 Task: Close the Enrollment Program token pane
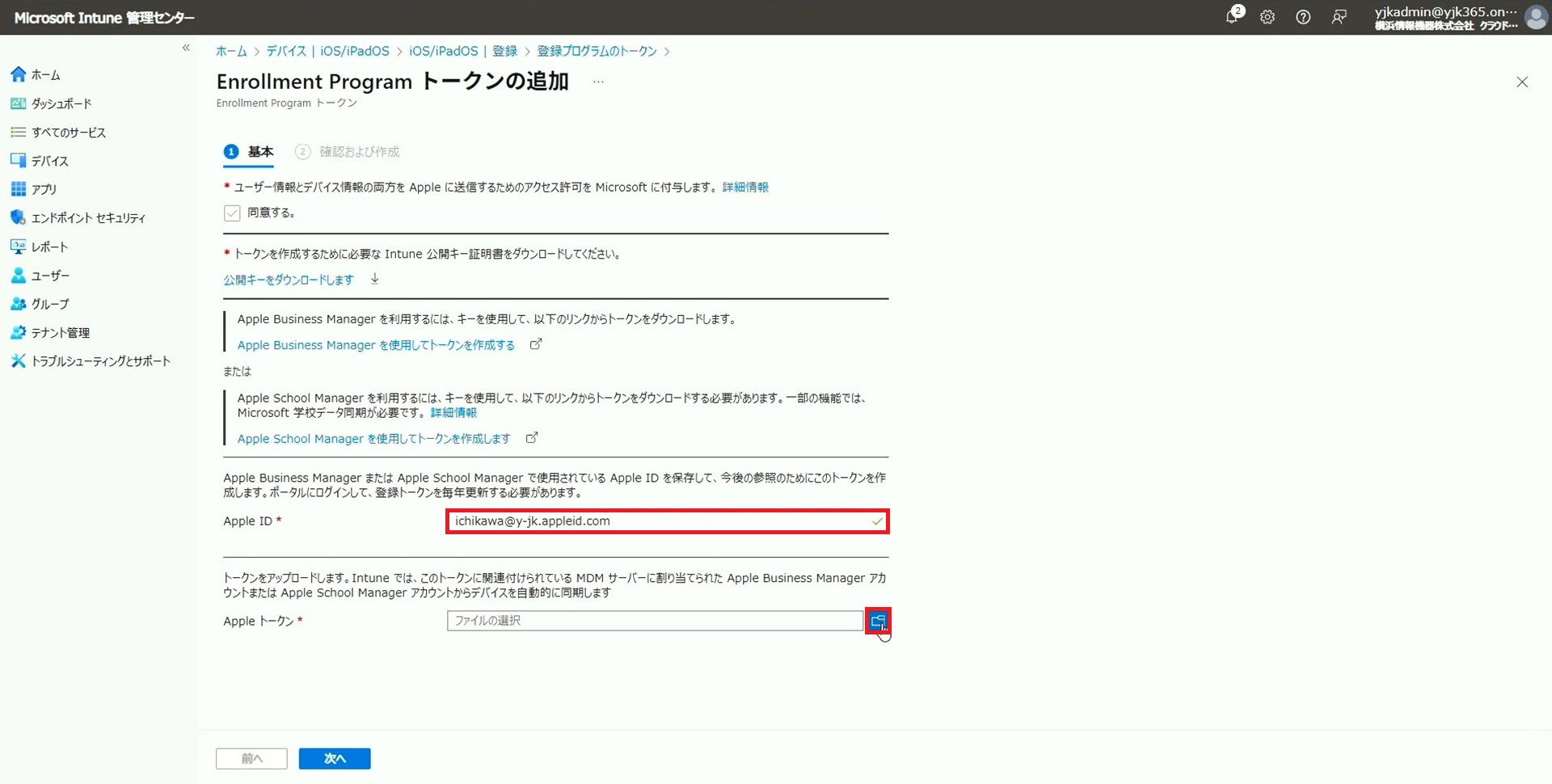(x=1522, y=82)
